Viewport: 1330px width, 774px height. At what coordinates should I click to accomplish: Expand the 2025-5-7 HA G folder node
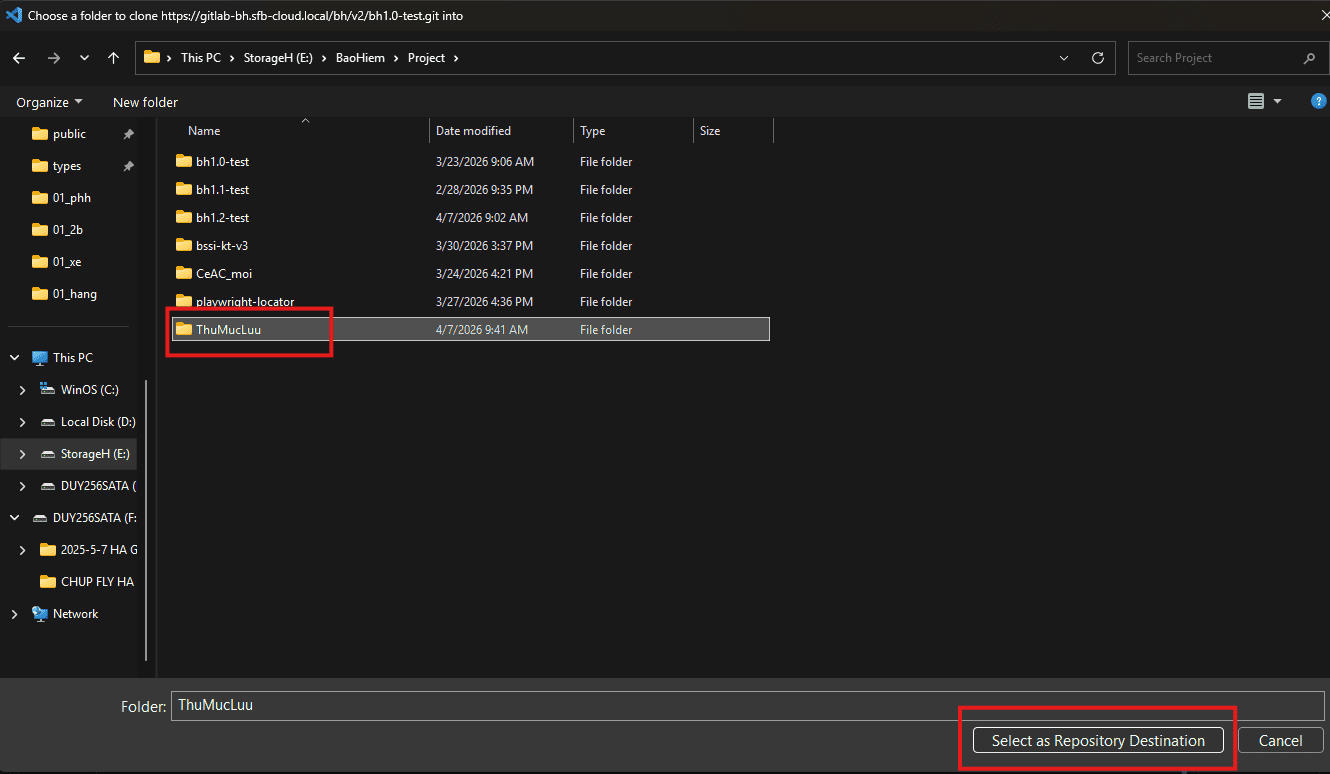pos(22,550)
